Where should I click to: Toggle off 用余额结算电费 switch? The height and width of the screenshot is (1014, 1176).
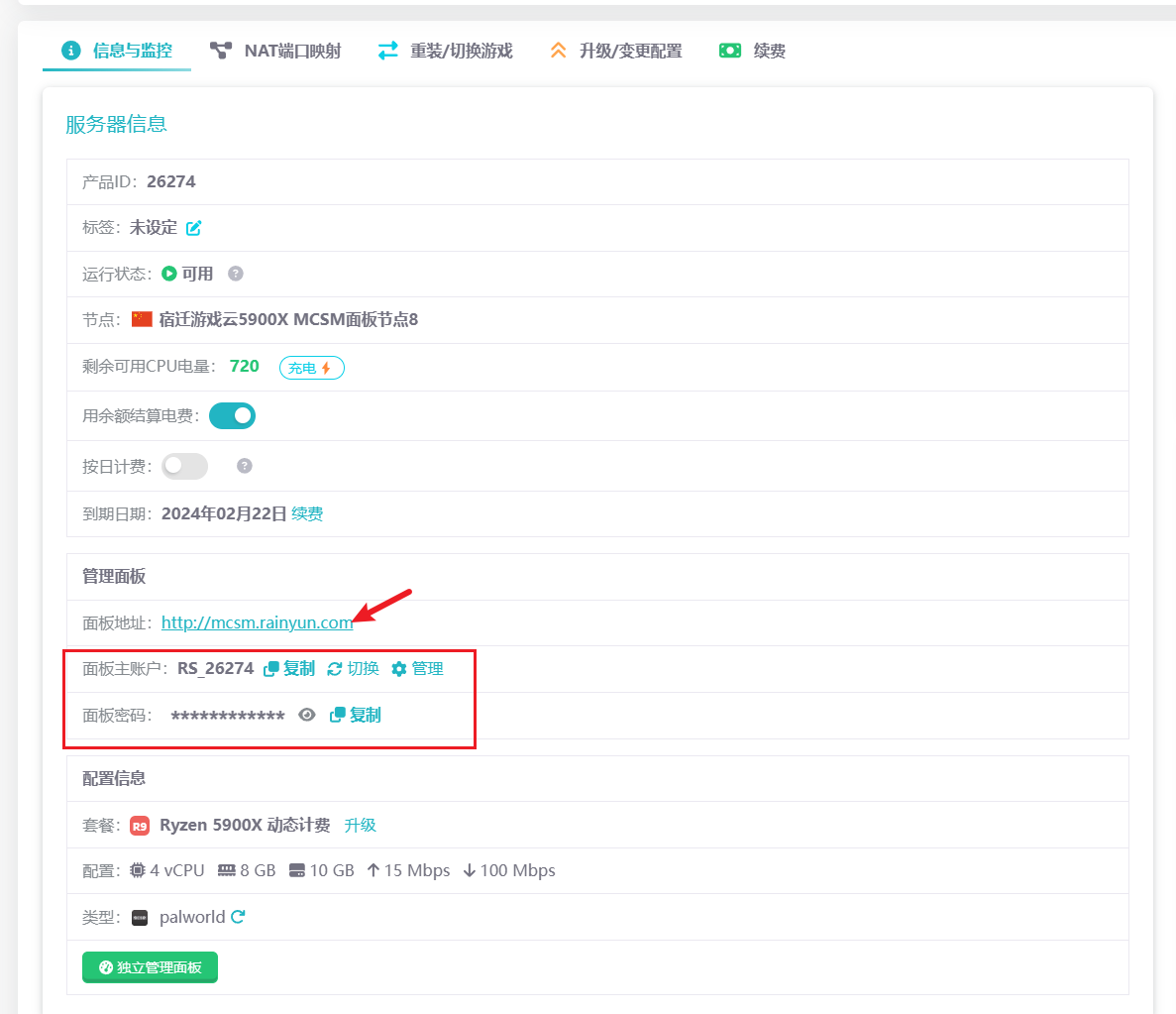(233, 415)
